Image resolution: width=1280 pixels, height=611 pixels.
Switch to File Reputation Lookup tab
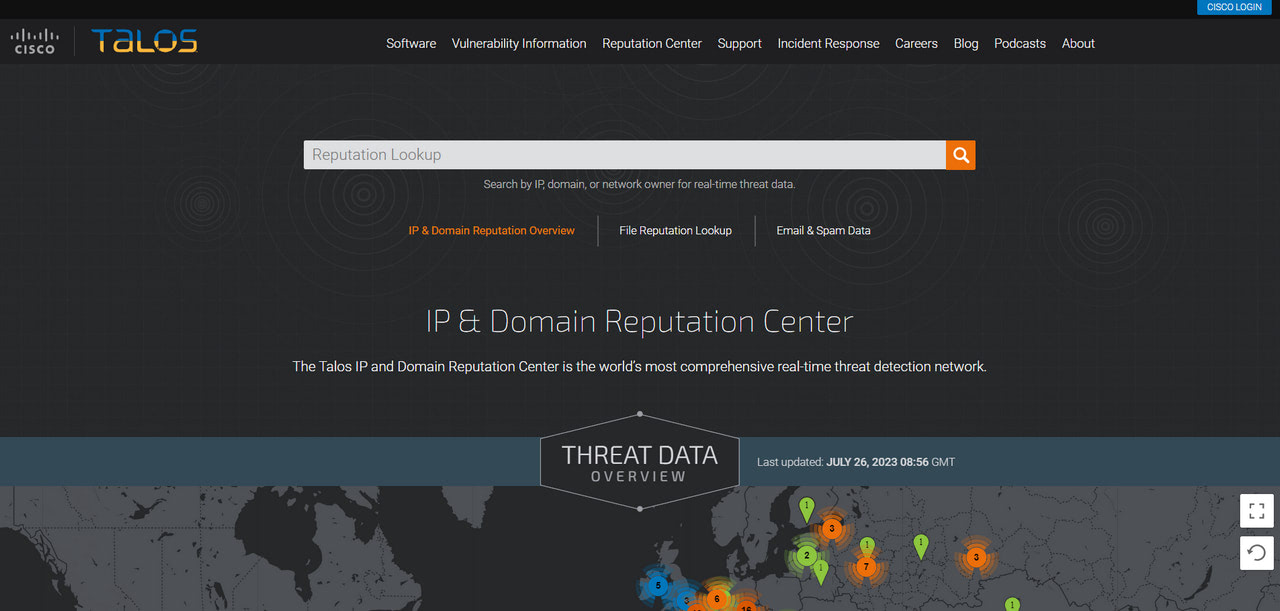pos(676,230)
